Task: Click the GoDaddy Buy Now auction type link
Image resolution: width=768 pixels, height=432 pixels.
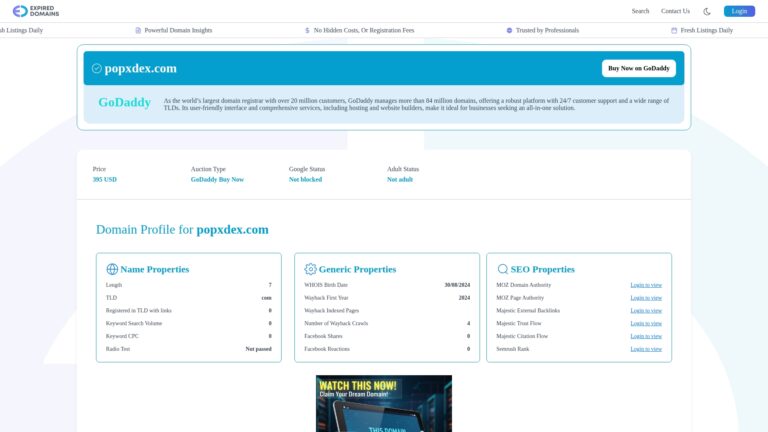Action: click(x=217, y=180)
